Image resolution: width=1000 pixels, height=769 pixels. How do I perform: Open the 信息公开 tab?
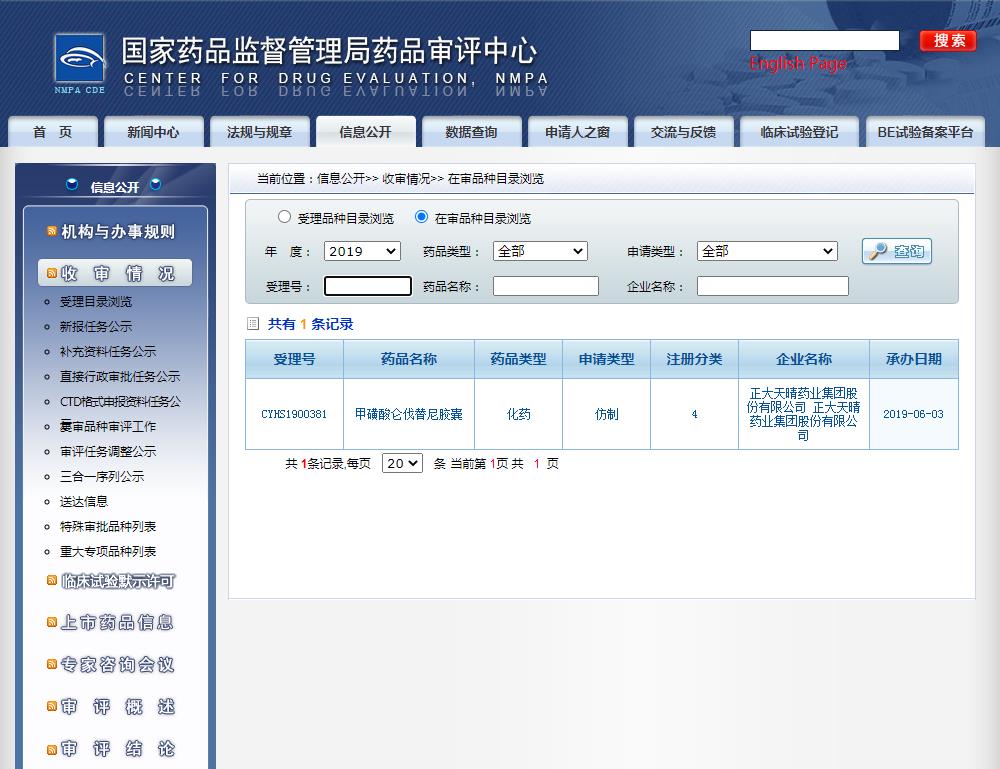tap(365, 132)
